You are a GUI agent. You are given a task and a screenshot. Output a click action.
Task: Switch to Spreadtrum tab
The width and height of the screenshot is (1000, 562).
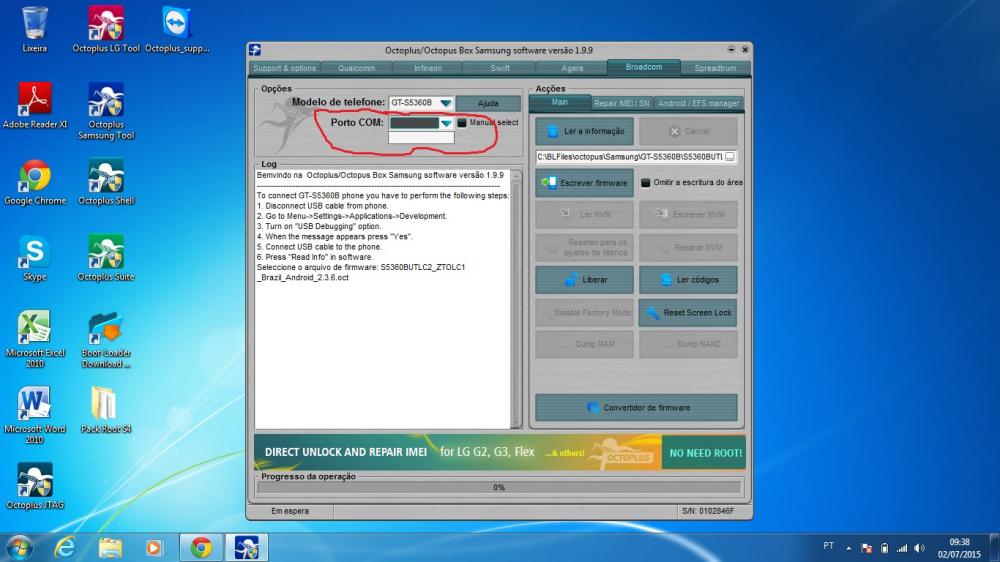click(x=715, y=68)
